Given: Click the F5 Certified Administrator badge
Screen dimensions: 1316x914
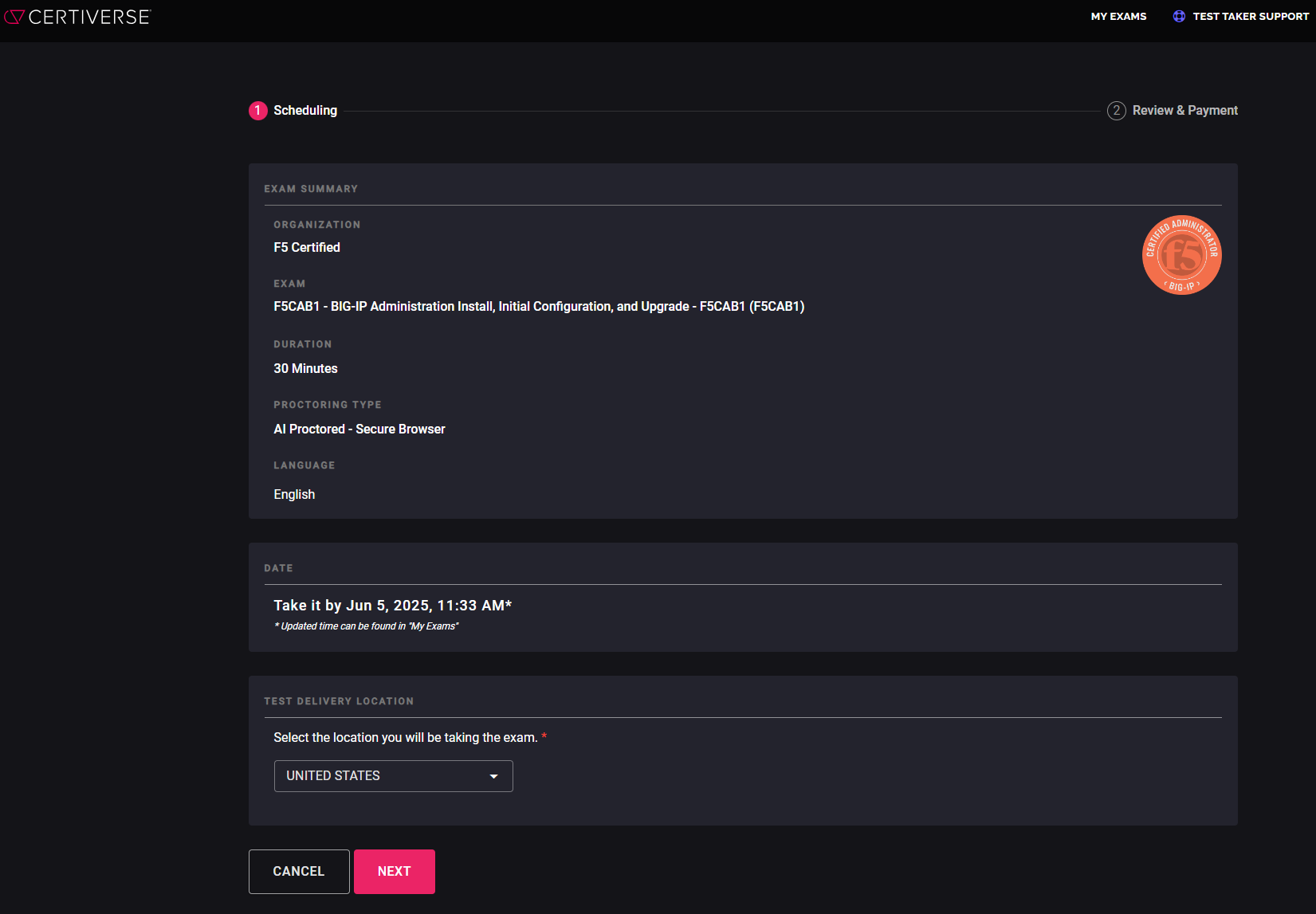Looking at the screenshot, I should point(1181,255).
